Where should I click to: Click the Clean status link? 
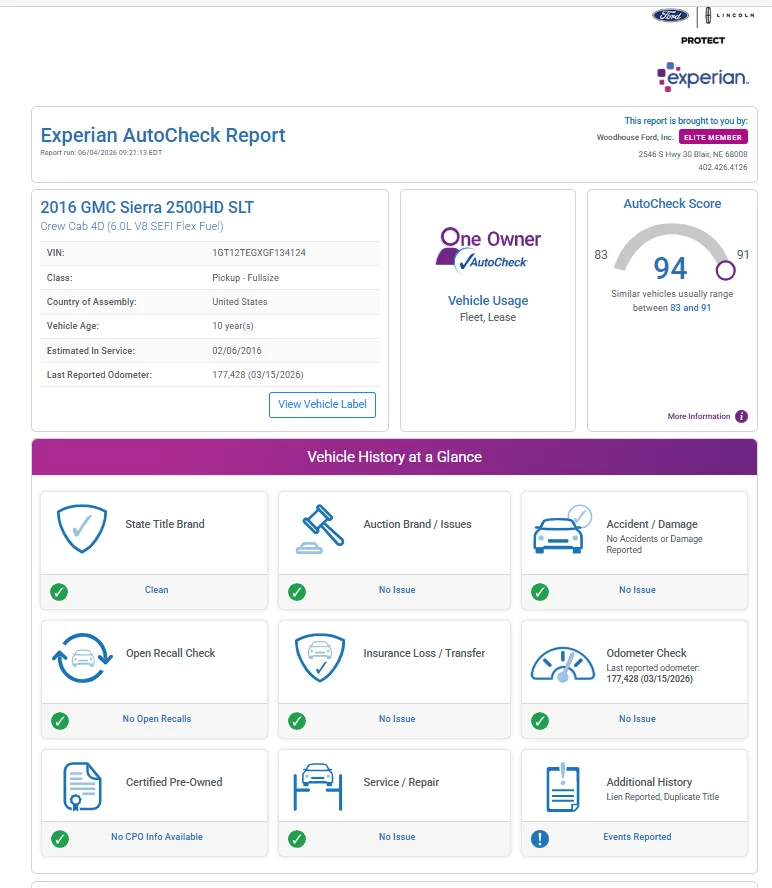tap(156, 590)
